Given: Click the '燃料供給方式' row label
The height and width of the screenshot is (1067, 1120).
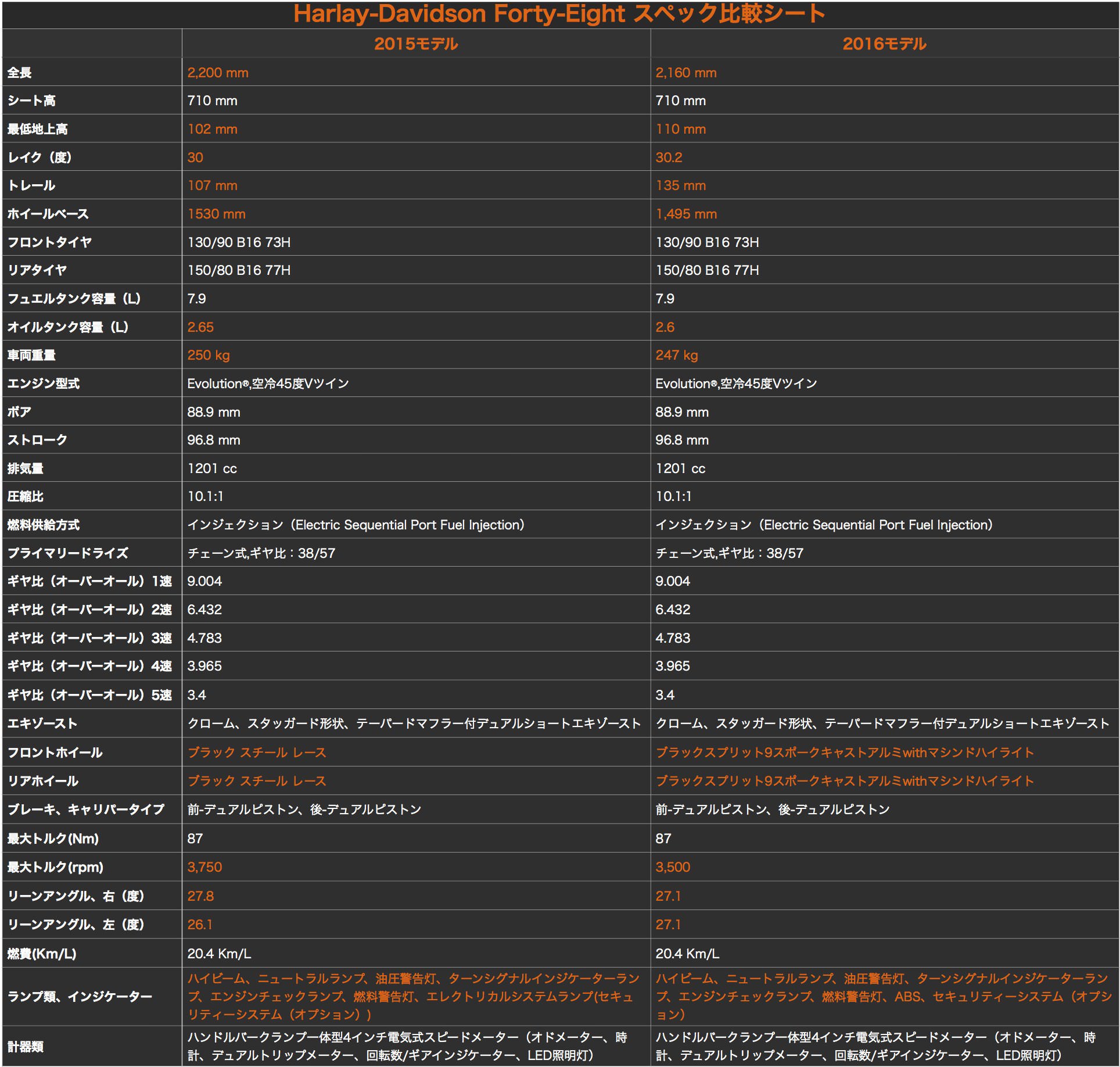Looking at the screenshot, I should click(x=44, y=525).
